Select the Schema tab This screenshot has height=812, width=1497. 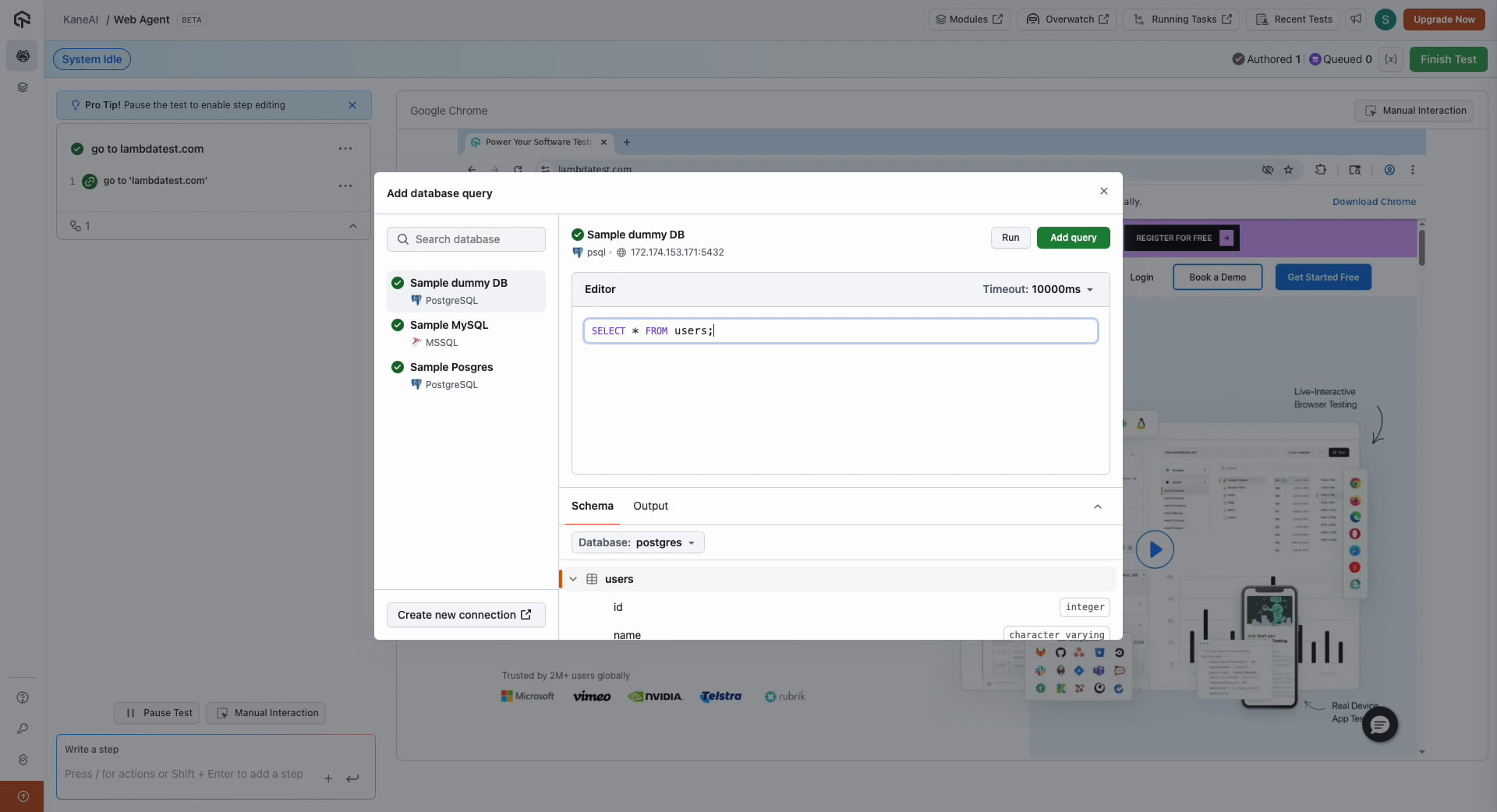point(592,506)
